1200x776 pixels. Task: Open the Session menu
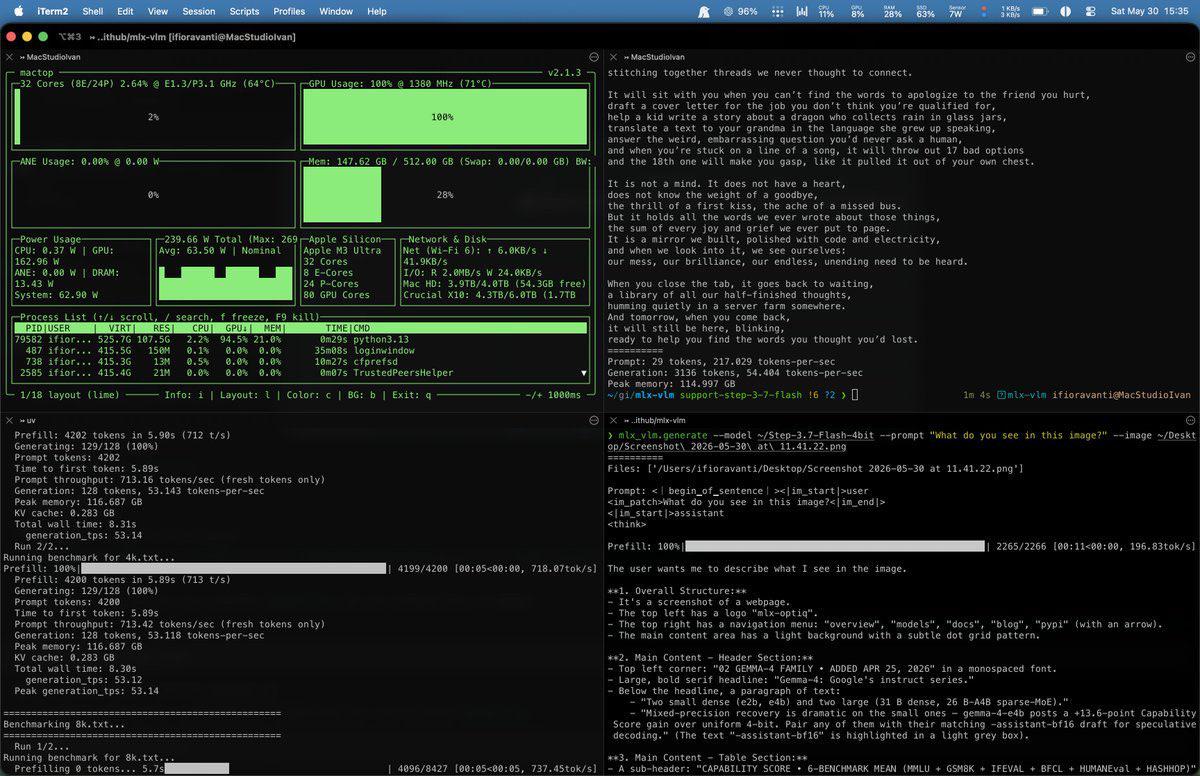click(199, 12)
